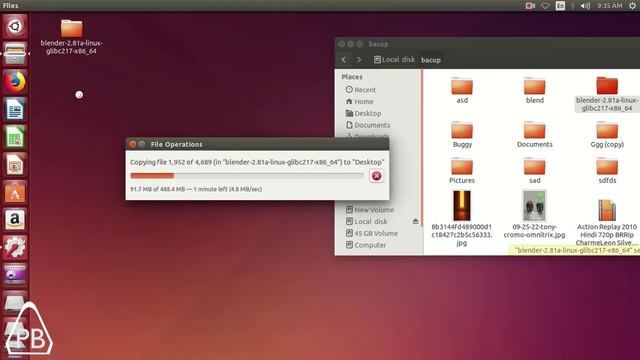Open New Volume in sidebar
The width and height of the screenshot is (640, 360).
click(x=370, y=209)
